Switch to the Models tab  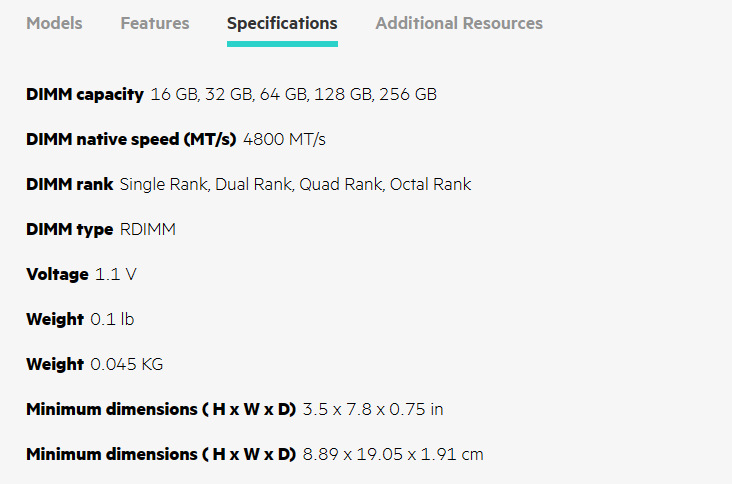(x=54, y=23)
